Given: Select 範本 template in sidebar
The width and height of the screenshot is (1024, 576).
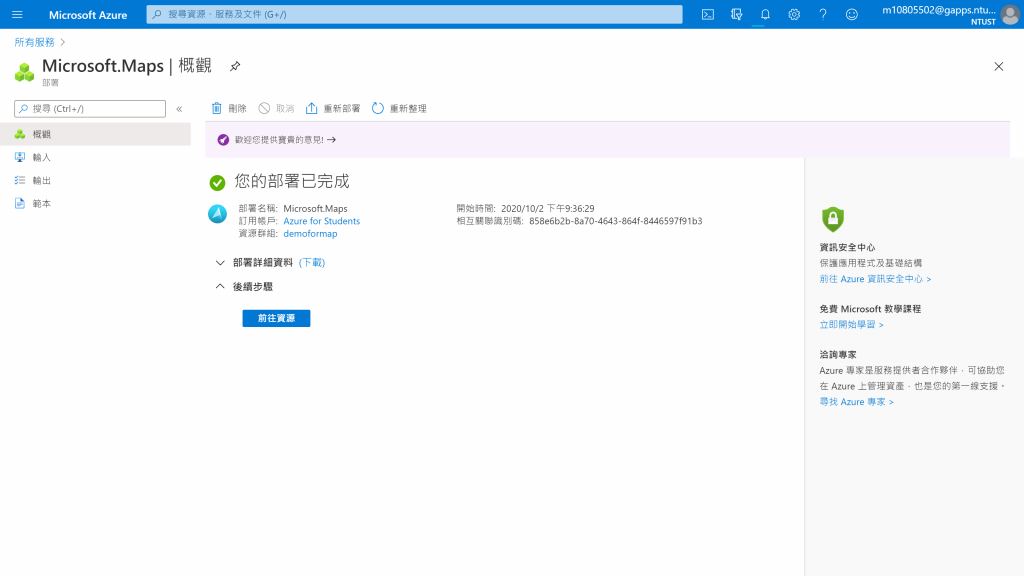Looking at the screenshot, I should click(x=95, y=204).
